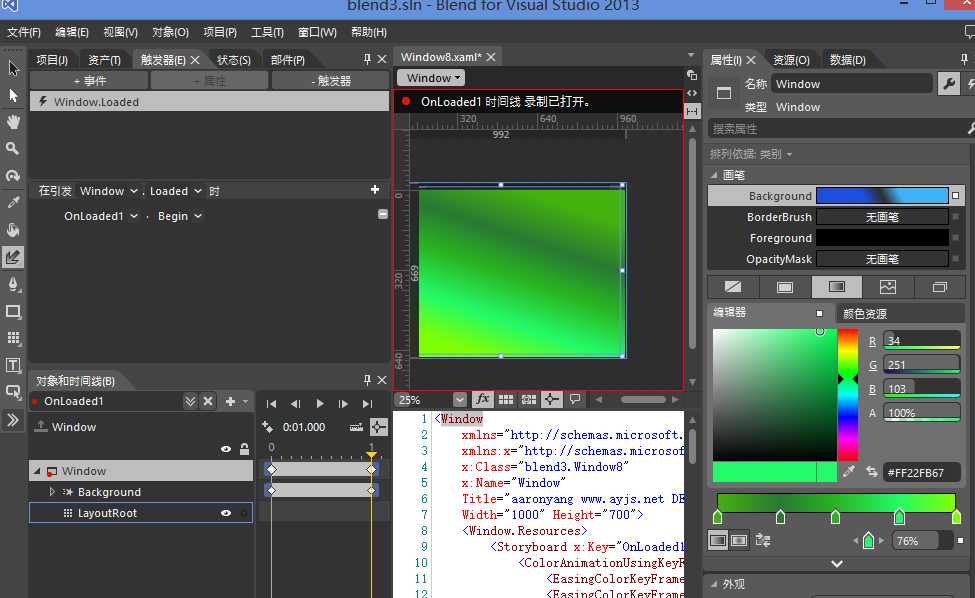
Task: Toggle snapping to gridlines icon
Action: (x=529, y=400)
